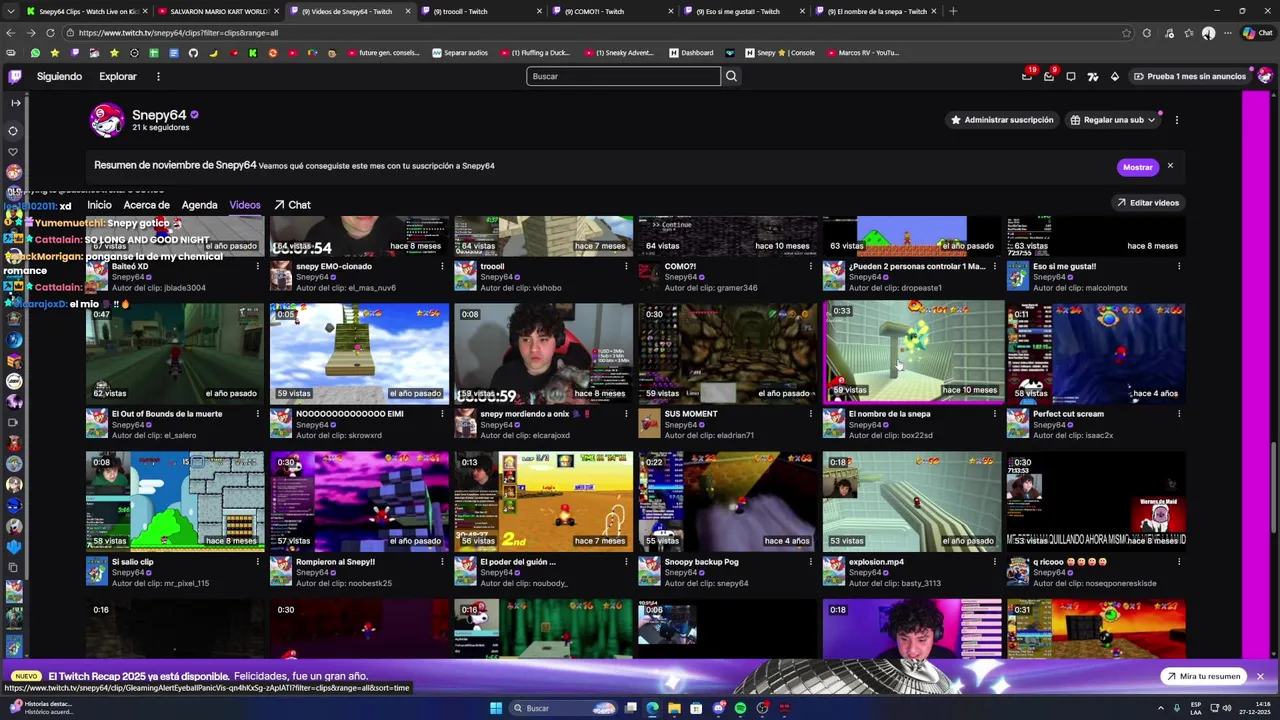Click Administrar suscripción button
The width and height of the screenshot is (1280, 720).
pos(1001,120)
